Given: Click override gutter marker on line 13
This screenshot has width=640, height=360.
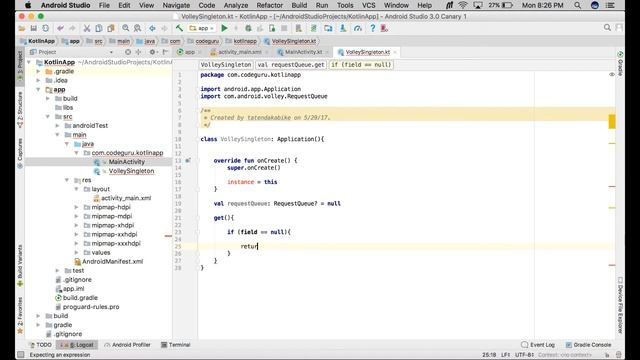Looking at the screenshot, I should point(188,160).
